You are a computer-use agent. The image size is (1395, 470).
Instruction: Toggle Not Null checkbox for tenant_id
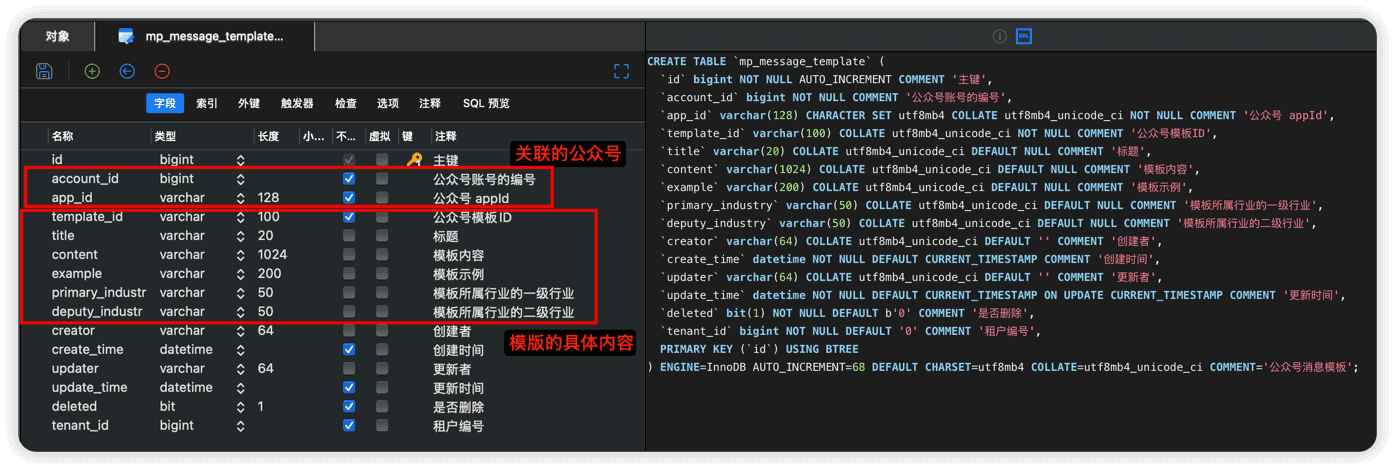click(x=349, y=426)
